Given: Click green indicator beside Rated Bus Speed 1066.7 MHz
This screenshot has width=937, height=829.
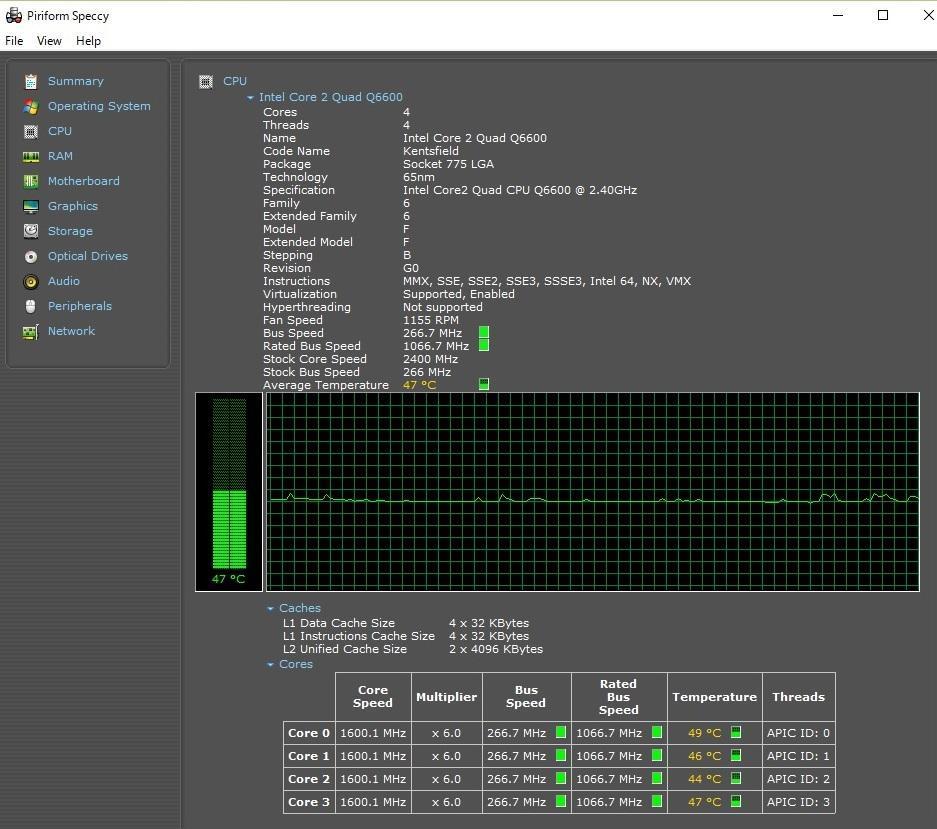Looking at the screenshot, I should click(x=484, y=345).
